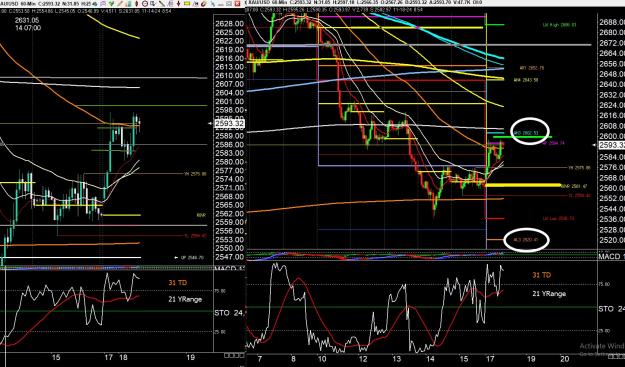The height and width of the screenshot is (367, 625).
Task: Click the small scroll control at left chart bottom
Action: coord(234,355)
